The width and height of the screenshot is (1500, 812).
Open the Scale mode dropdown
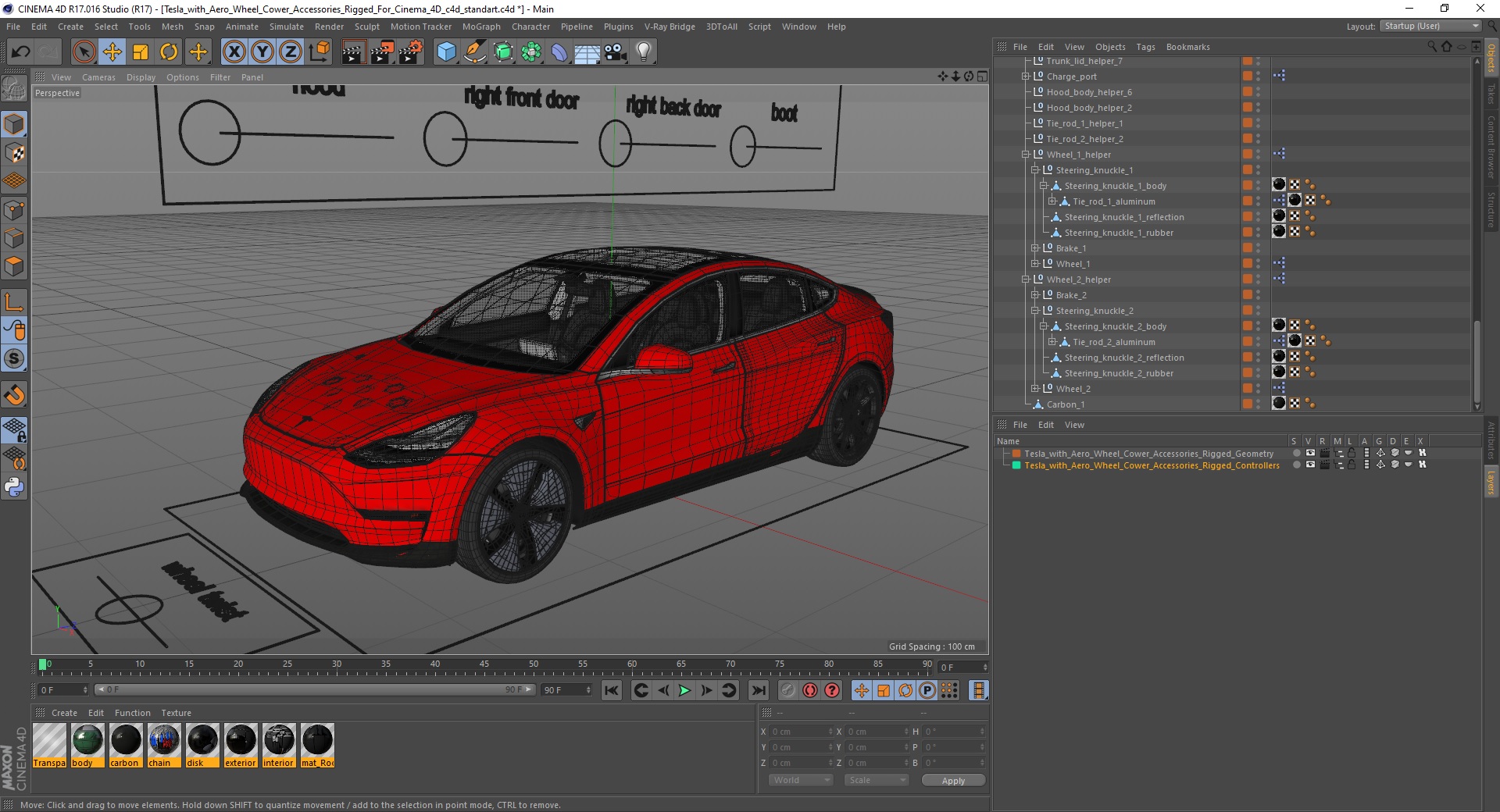(877, 780)
